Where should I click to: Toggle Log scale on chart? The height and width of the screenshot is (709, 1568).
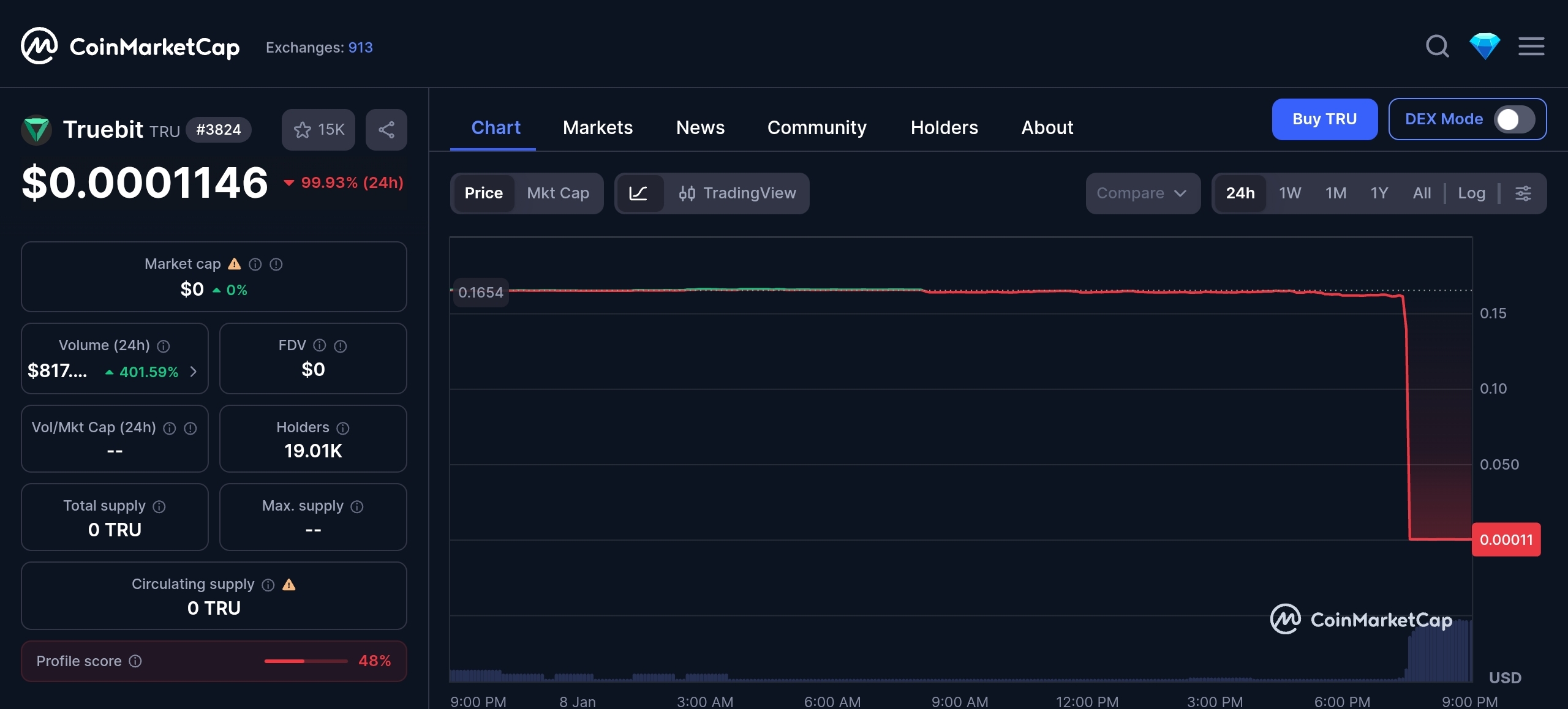point(1471,193)
